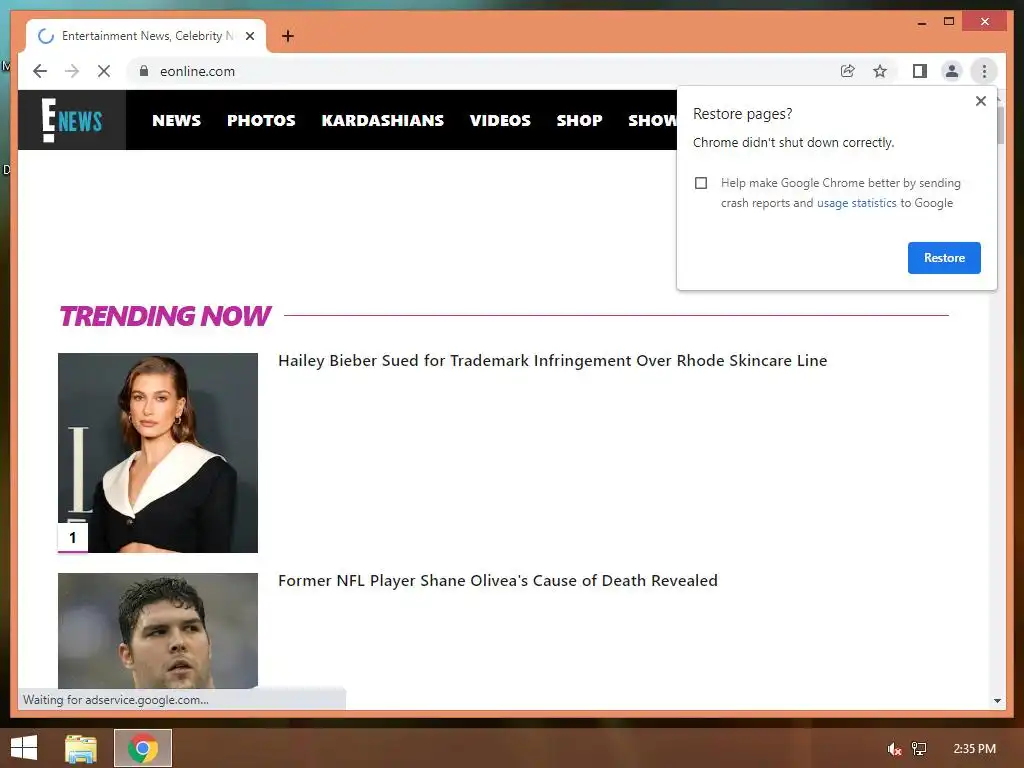Click the padlock site info icon
This screenshot has width=1024, height=768.
(x=144, y=71)
